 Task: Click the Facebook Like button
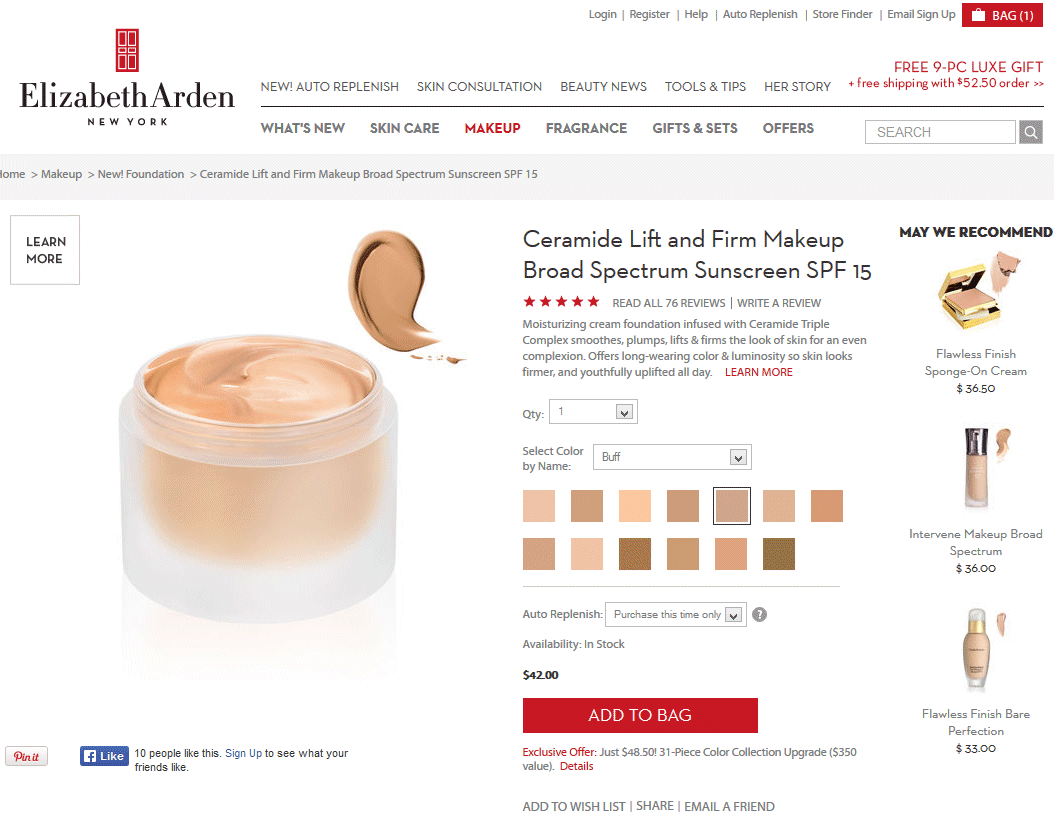click(x=104, y=756)
